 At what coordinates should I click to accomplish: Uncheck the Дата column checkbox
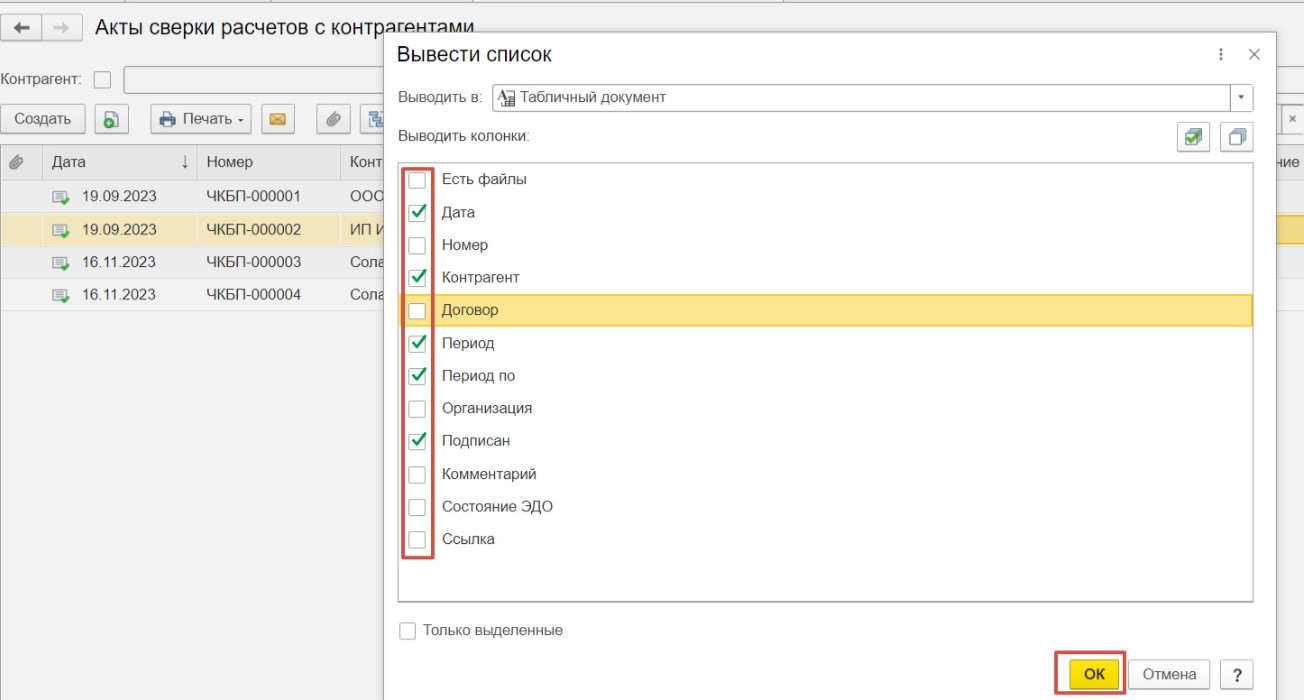tap(417, 212)
